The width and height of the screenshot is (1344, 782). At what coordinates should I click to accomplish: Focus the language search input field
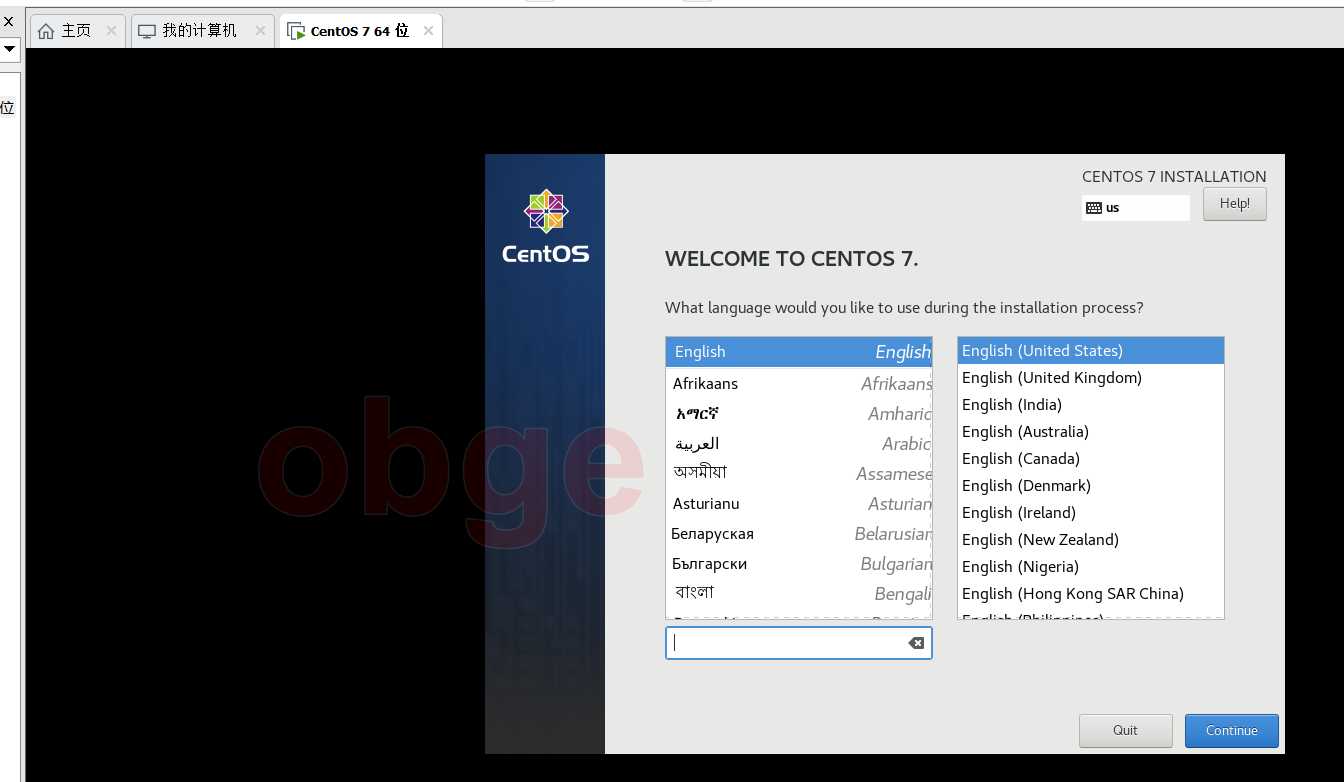pyautogui.click(x=798, y=643)
